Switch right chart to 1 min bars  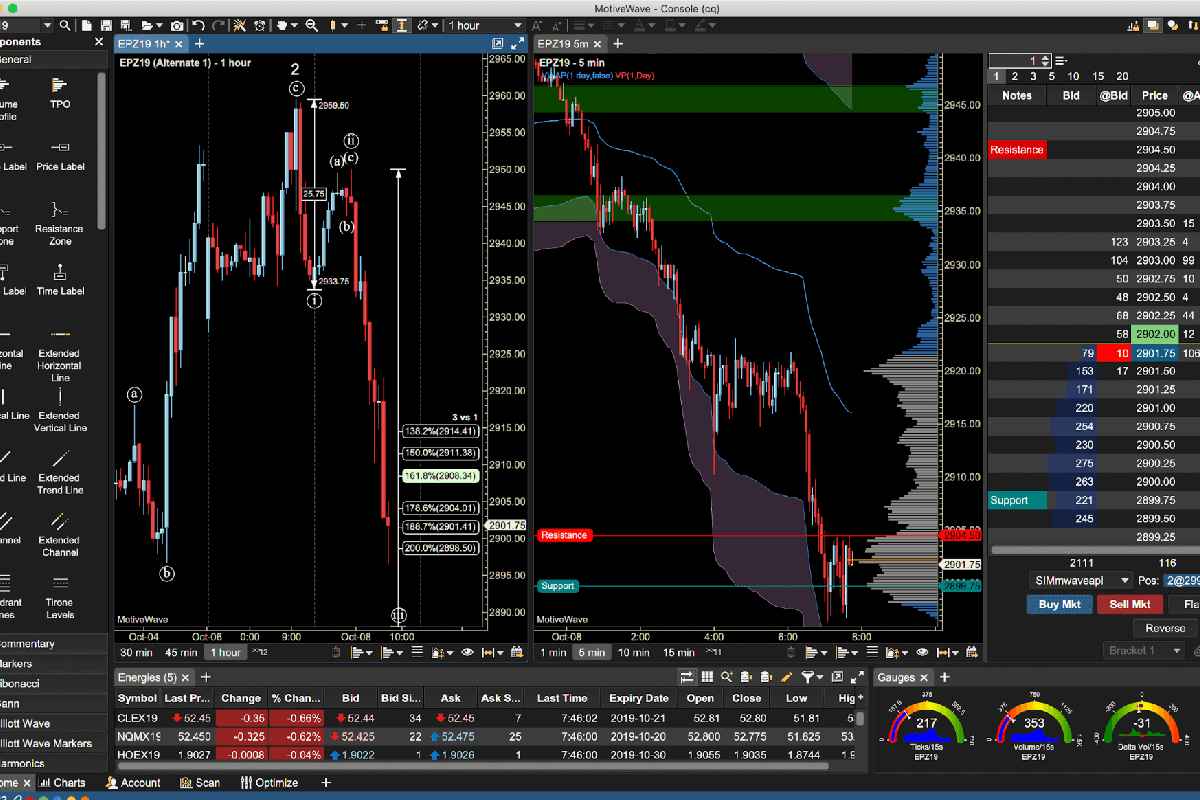553,652
